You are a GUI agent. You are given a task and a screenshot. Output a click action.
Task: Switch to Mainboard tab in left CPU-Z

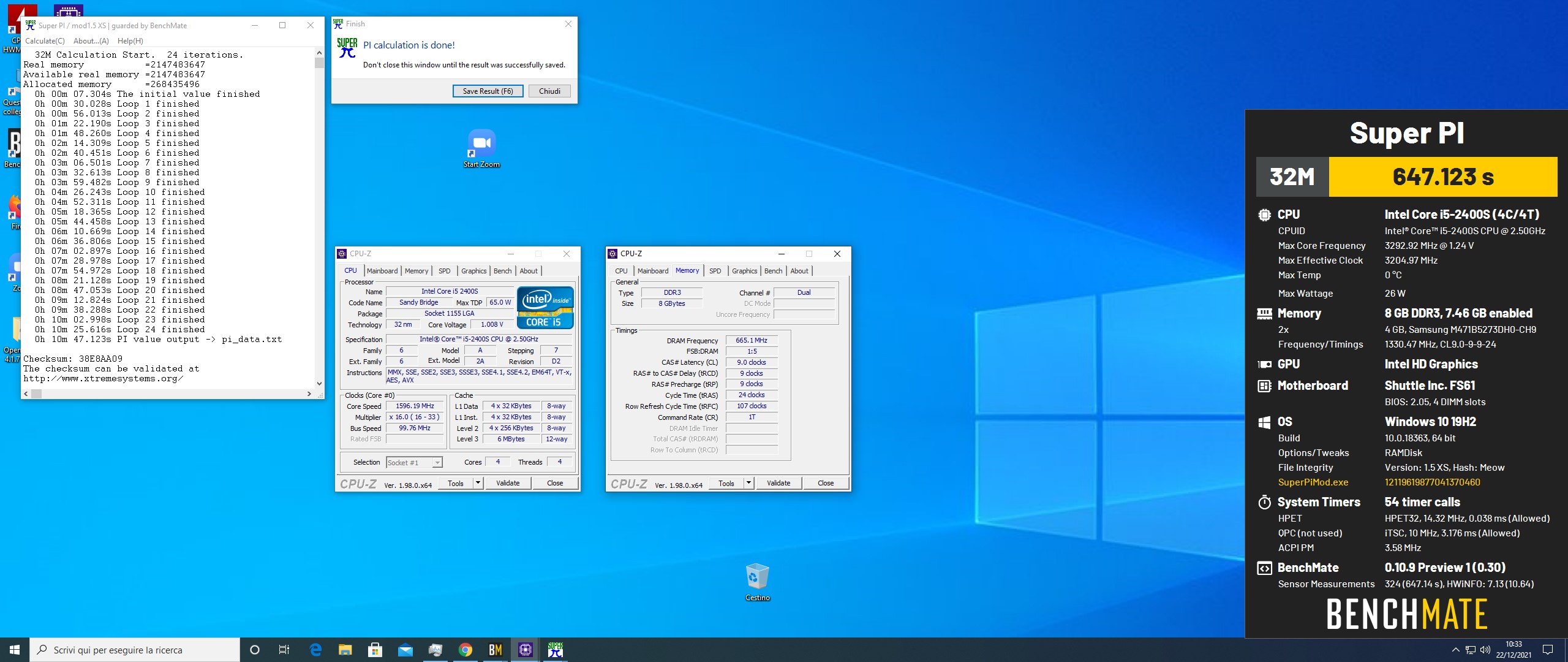pos(382,271)
